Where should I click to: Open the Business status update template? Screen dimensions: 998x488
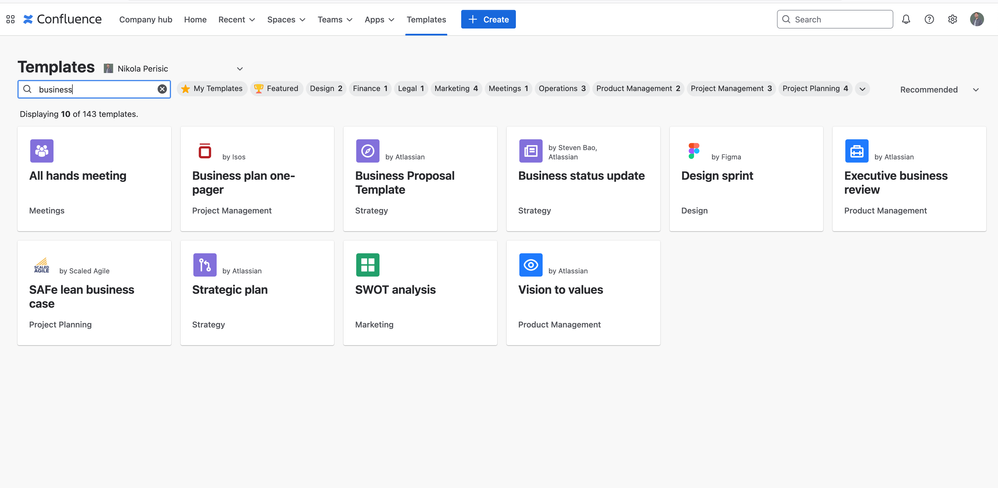(x=583, y=179)
